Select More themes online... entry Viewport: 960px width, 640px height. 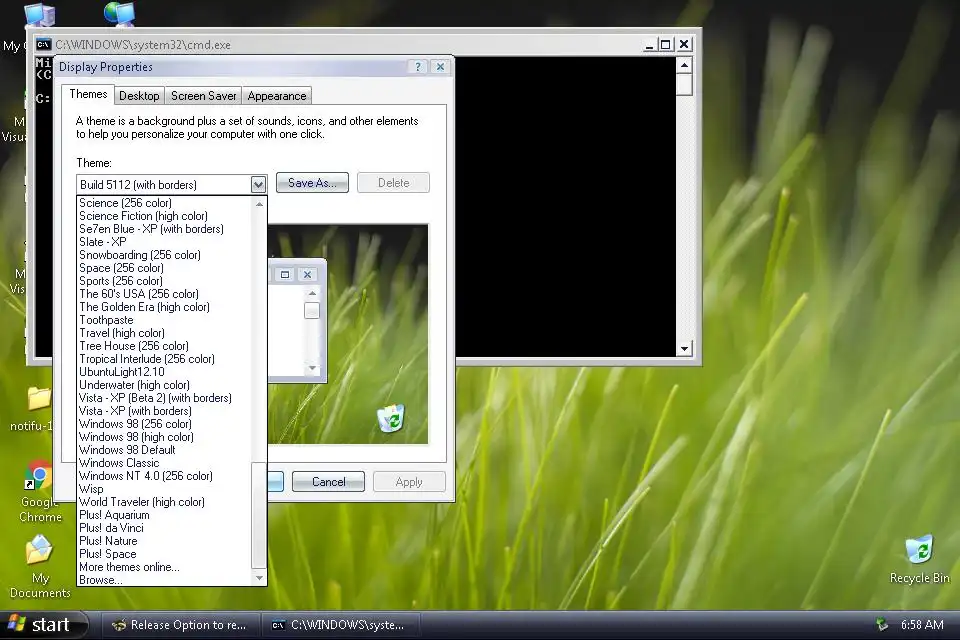(164, 567)
